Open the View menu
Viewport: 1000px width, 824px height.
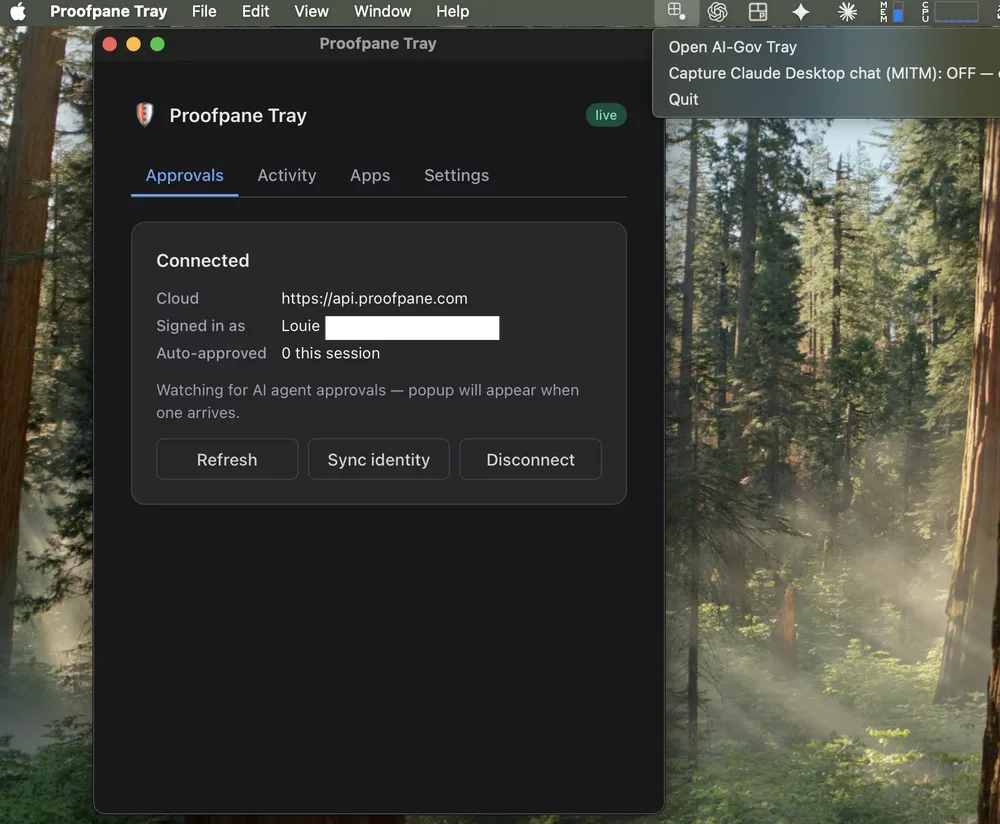(311, 11)
